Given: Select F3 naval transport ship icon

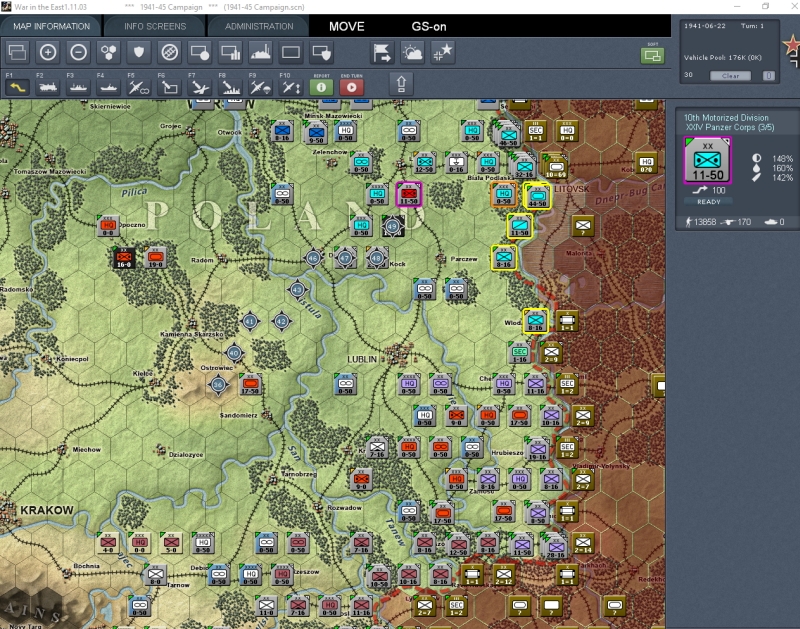Looking at the screenshot, I should [x=78, y=87].
